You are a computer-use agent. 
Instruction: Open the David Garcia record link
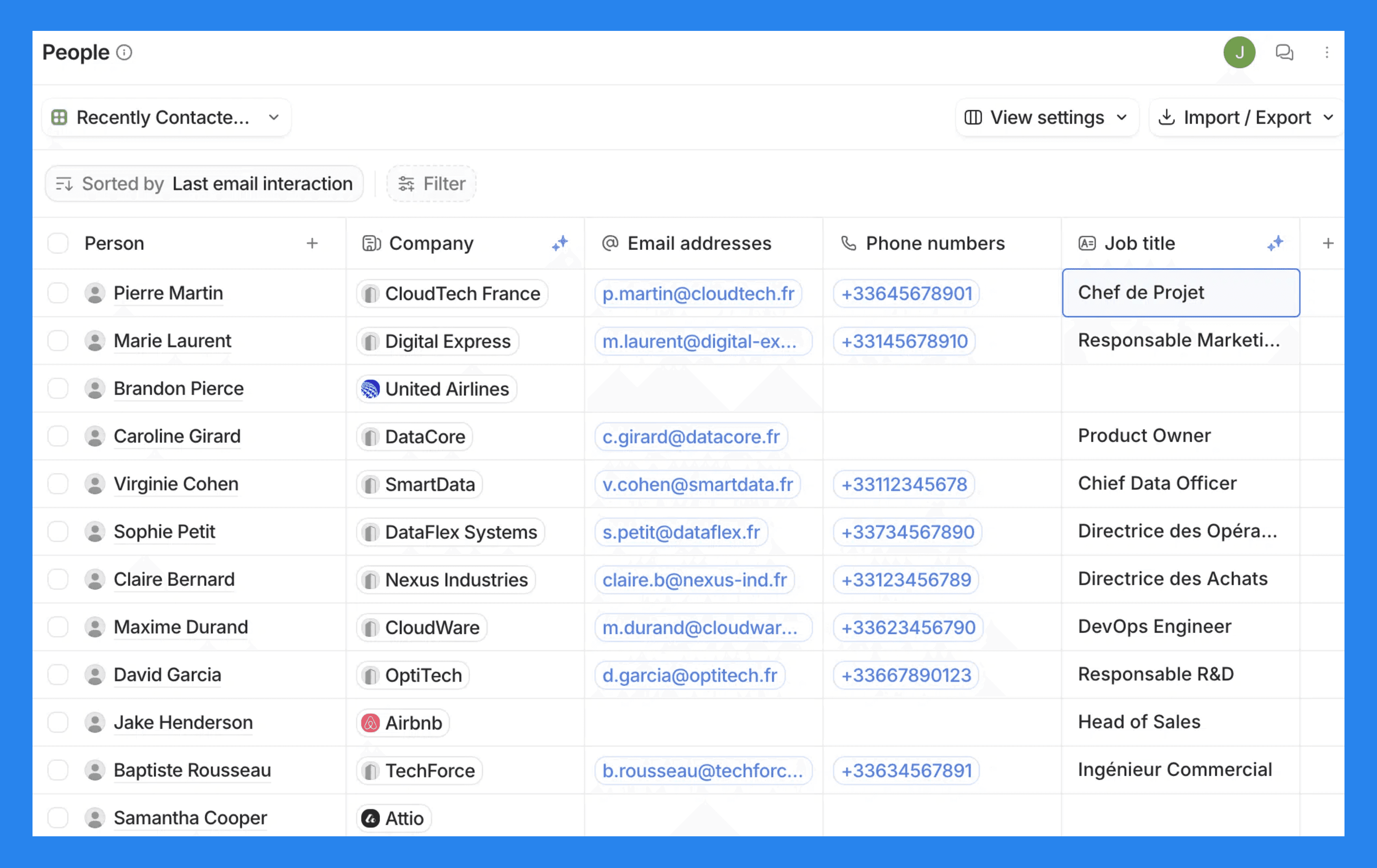pyautogui.click(x=167, y=675)
